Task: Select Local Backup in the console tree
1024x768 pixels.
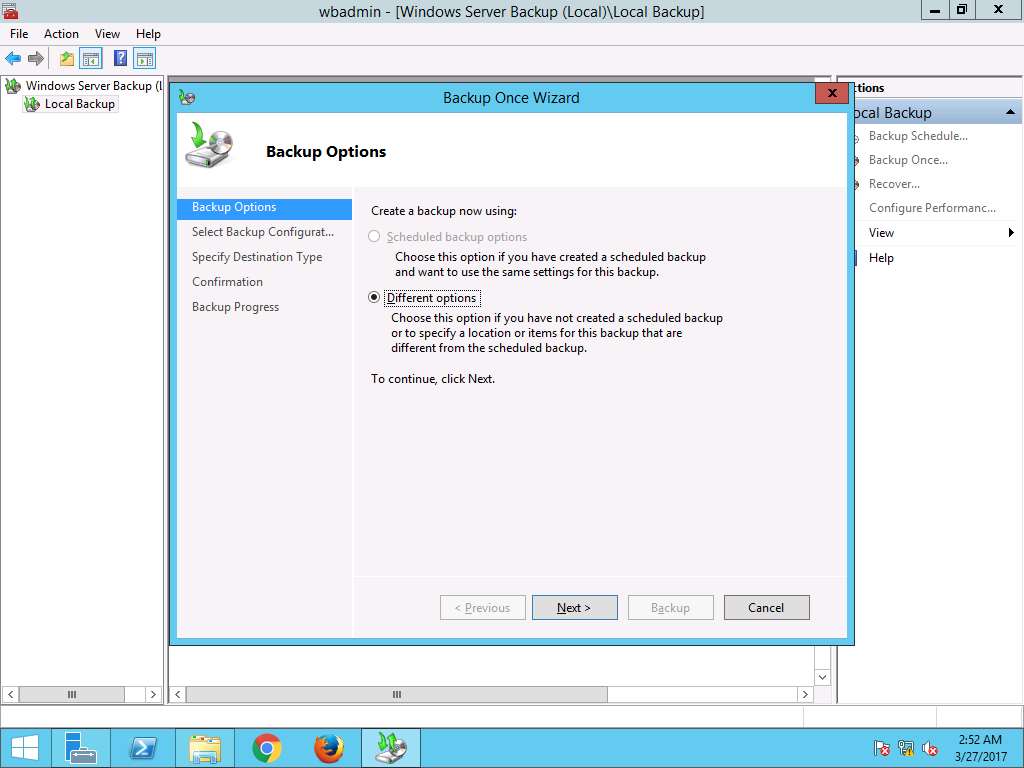Action: point(80,104)
